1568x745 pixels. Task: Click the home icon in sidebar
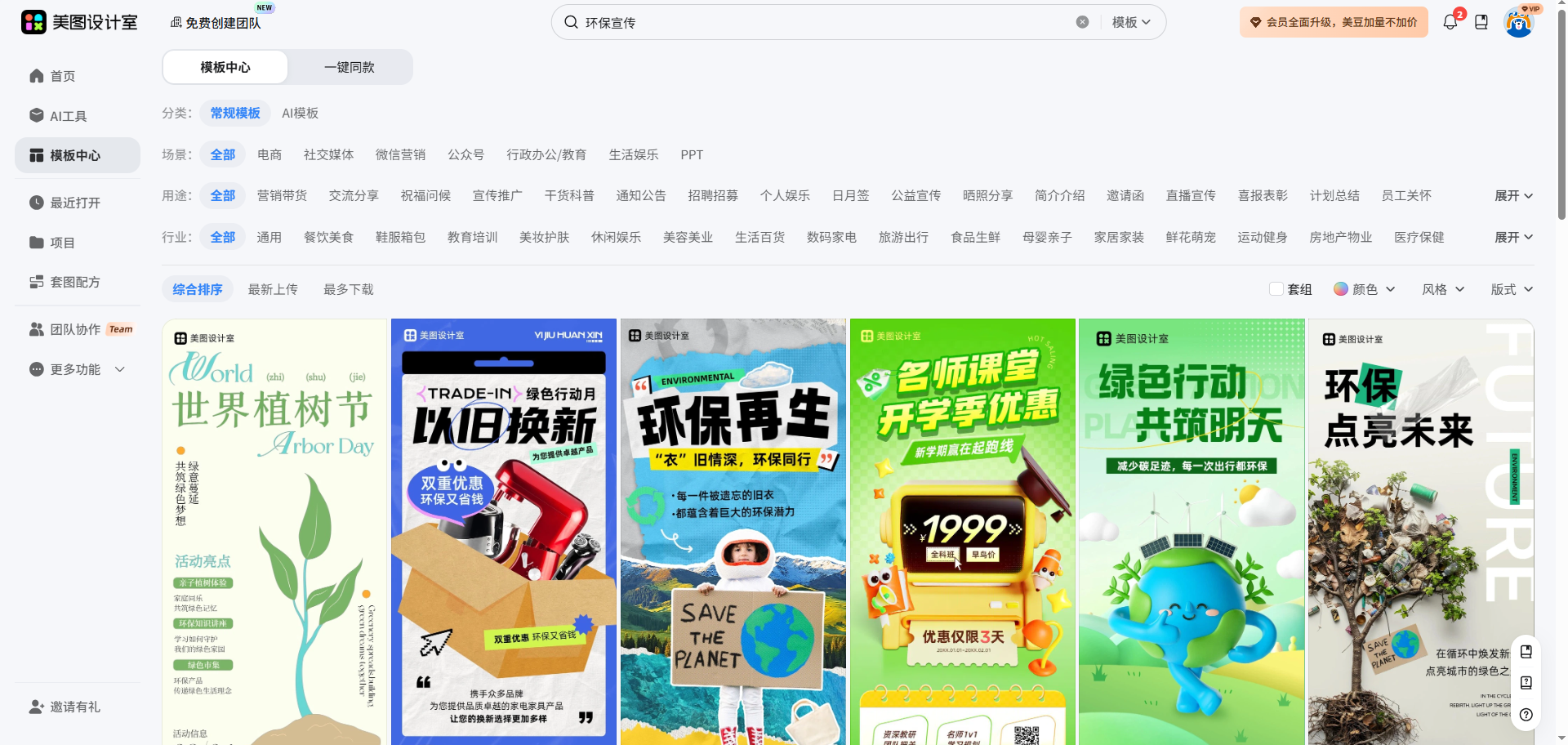coord(37,76)
